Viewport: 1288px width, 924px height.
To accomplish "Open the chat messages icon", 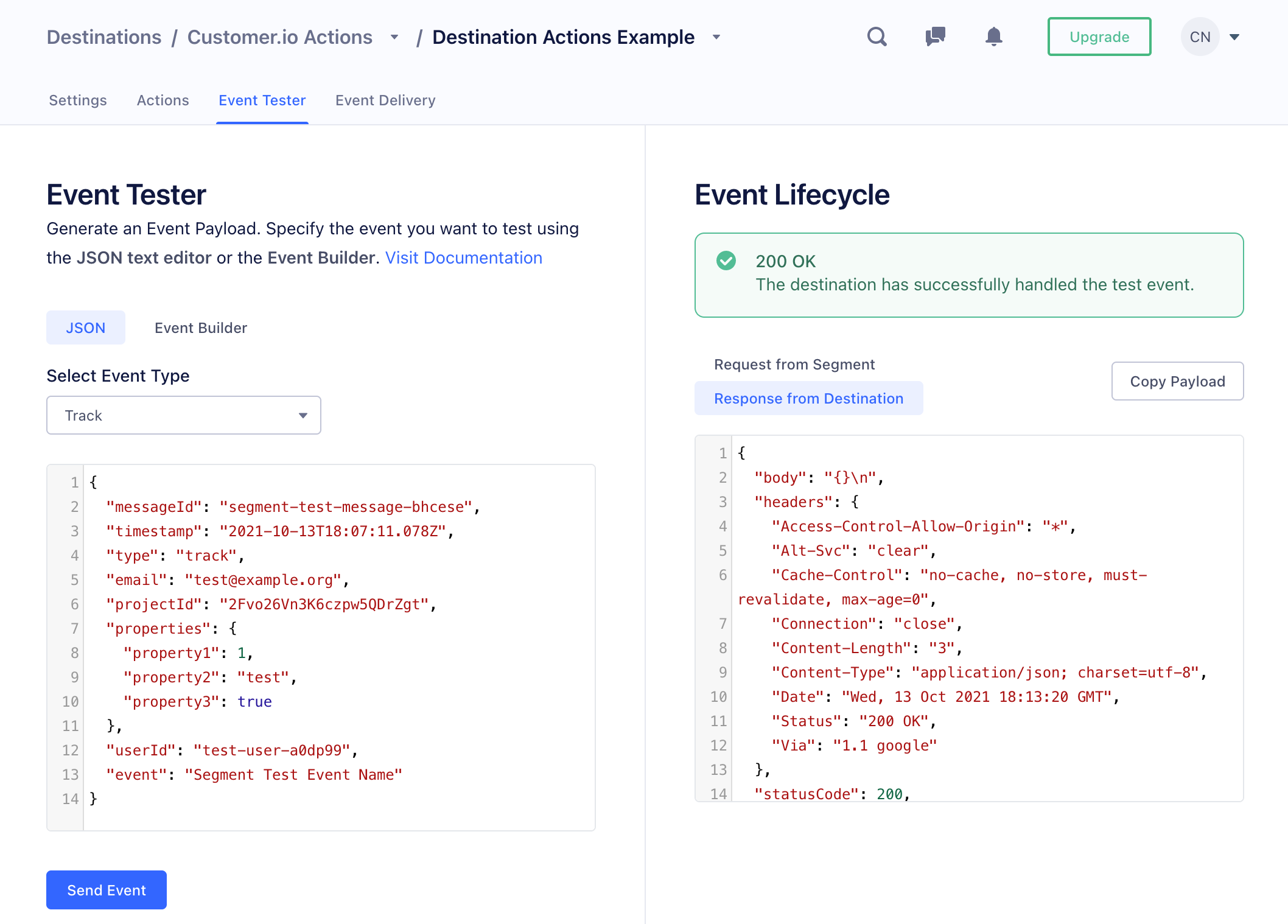I will (x=935, y=37).
